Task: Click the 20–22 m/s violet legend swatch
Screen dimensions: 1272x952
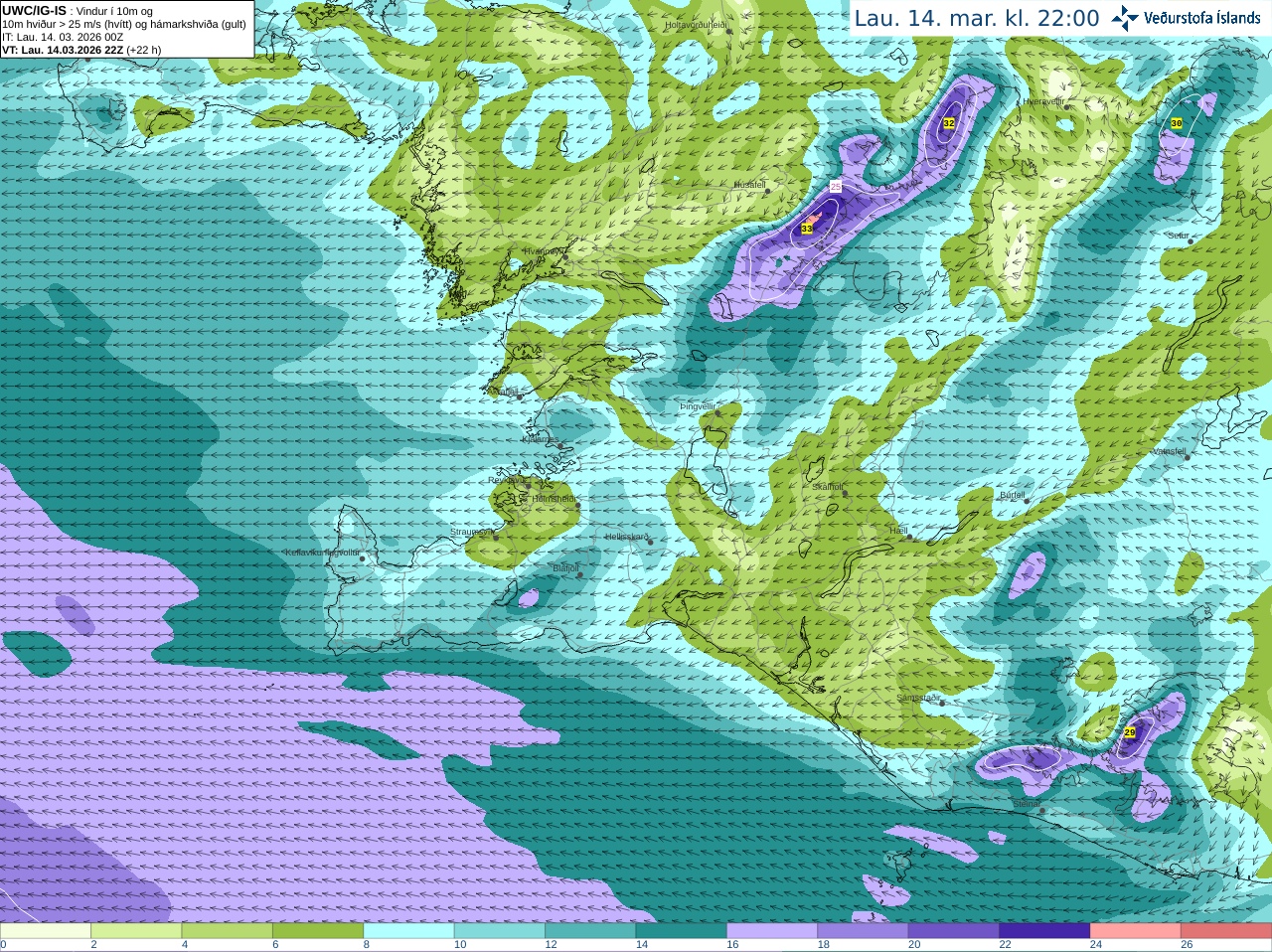Action: 954,931
